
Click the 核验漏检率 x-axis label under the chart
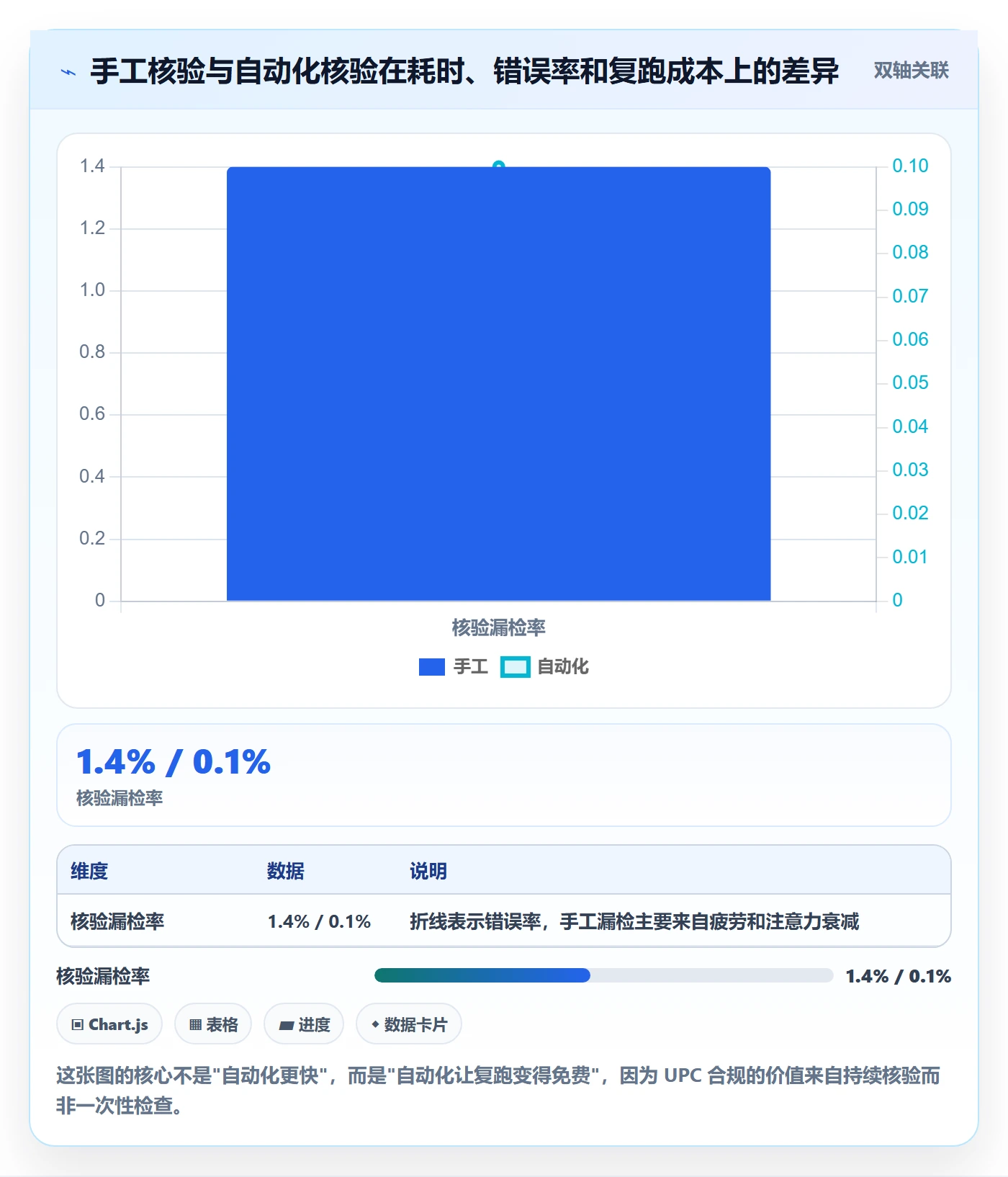point(499,628)
